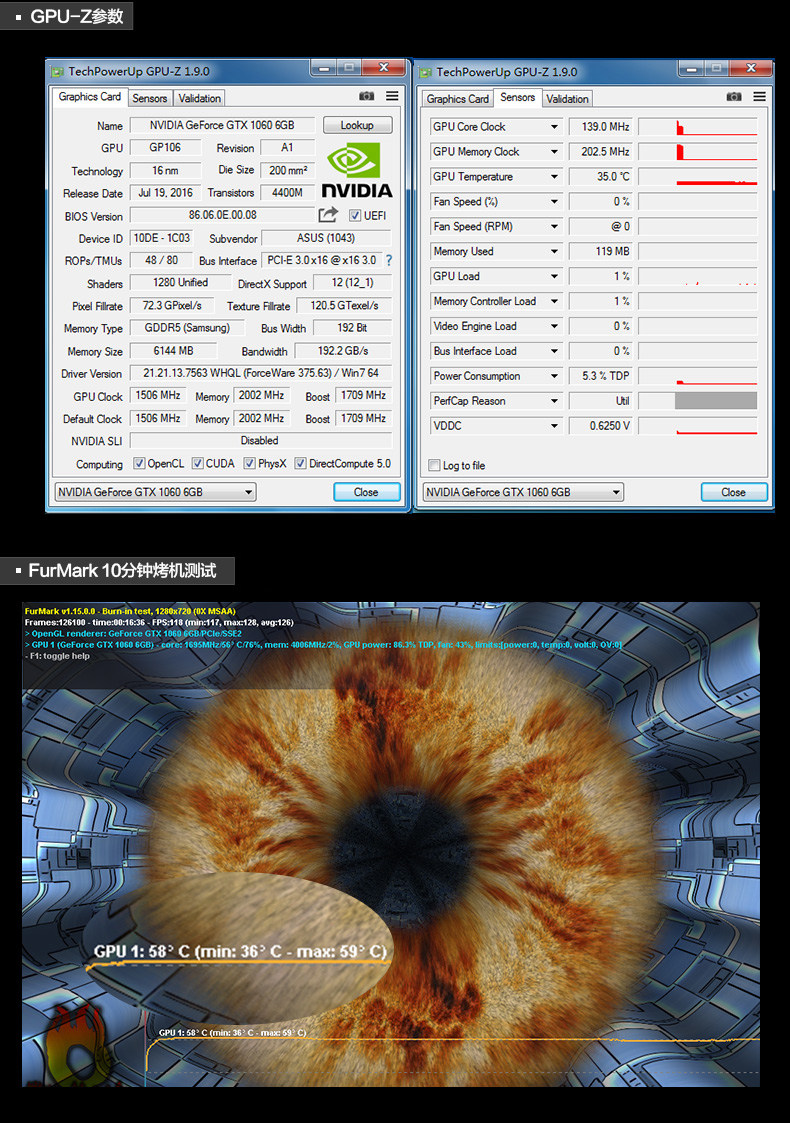This screenshot has height=1123, width=790.
Task: Click the Lookup button
Action: pos(357,125)
